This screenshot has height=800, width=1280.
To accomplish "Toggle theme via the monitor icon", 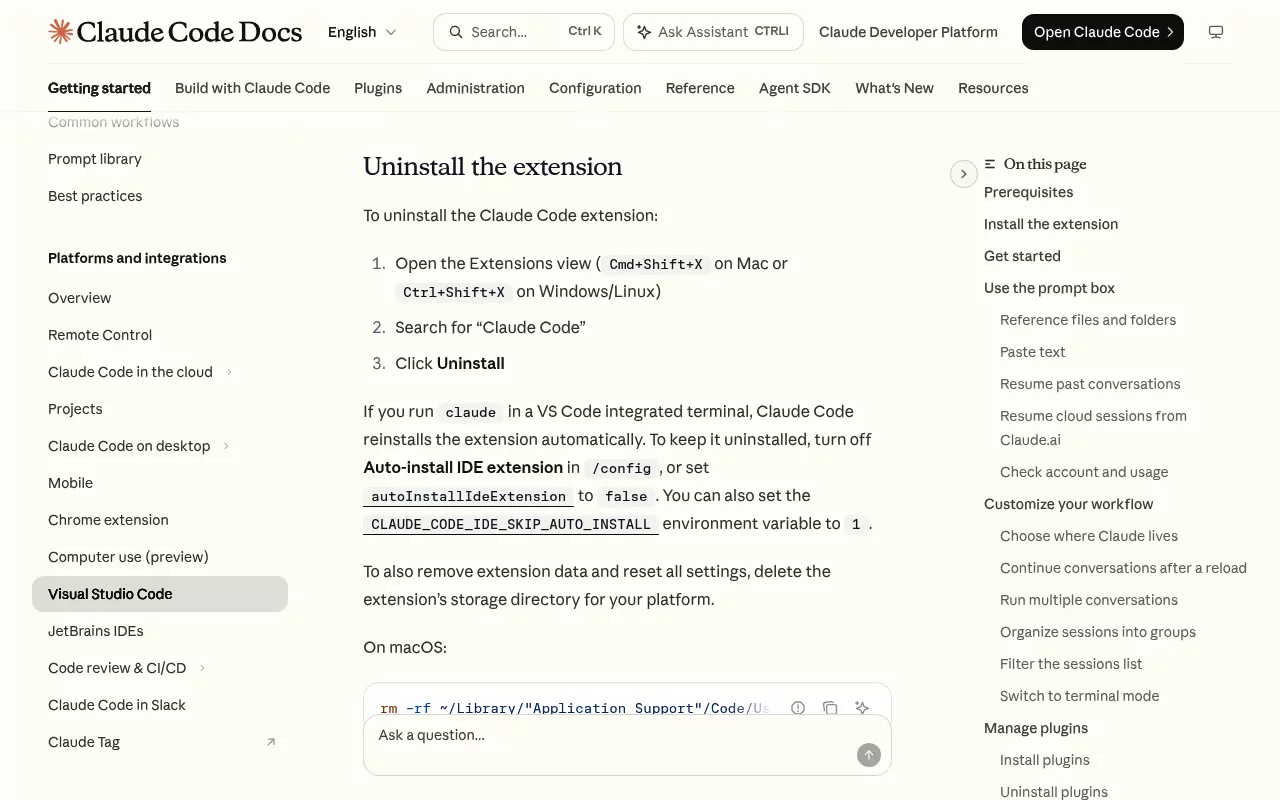I will click(1216, 32).
